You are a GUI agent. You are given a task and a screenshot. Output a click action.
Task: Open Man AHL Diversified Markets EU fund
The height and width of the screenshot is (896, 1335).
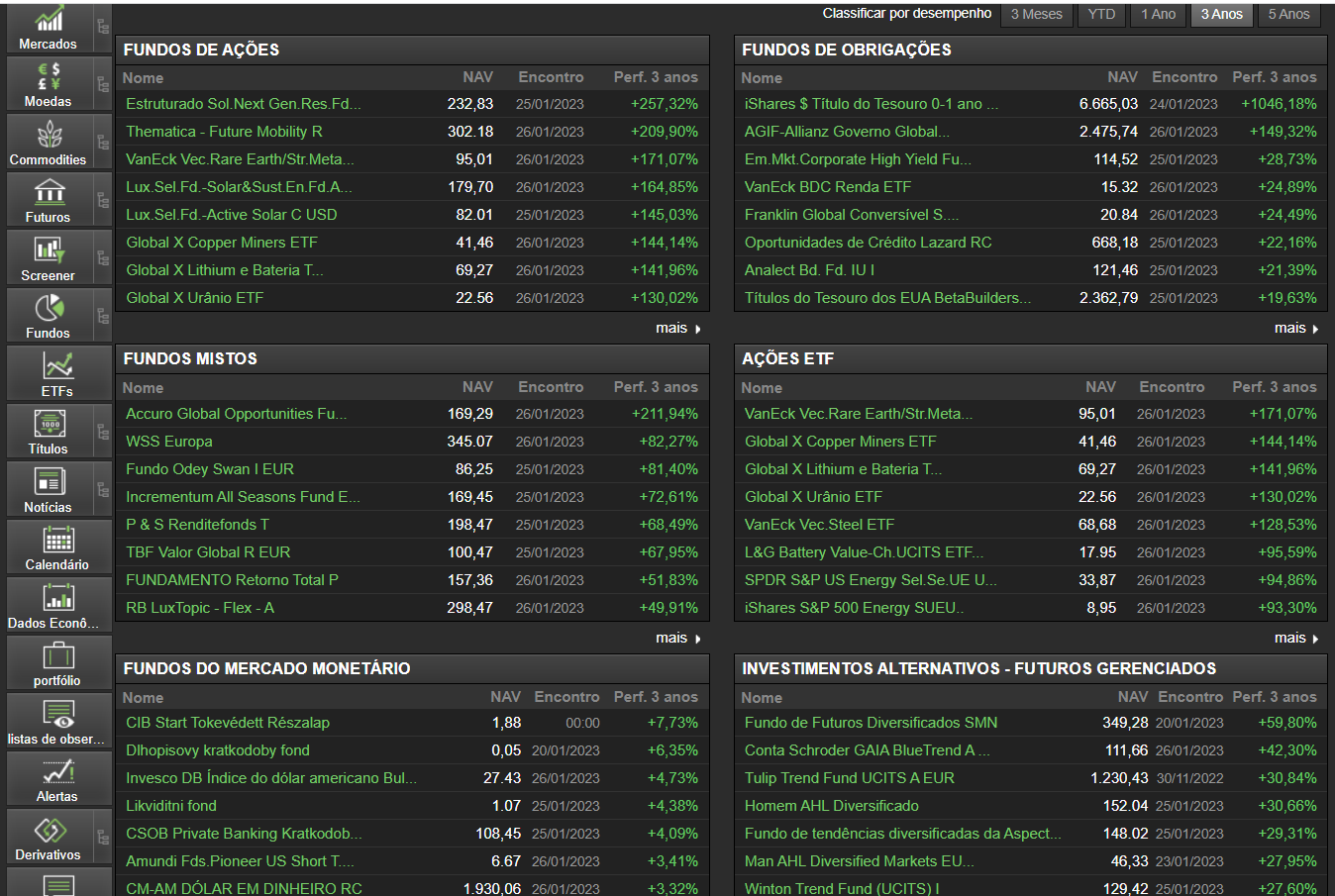point(860,861)
